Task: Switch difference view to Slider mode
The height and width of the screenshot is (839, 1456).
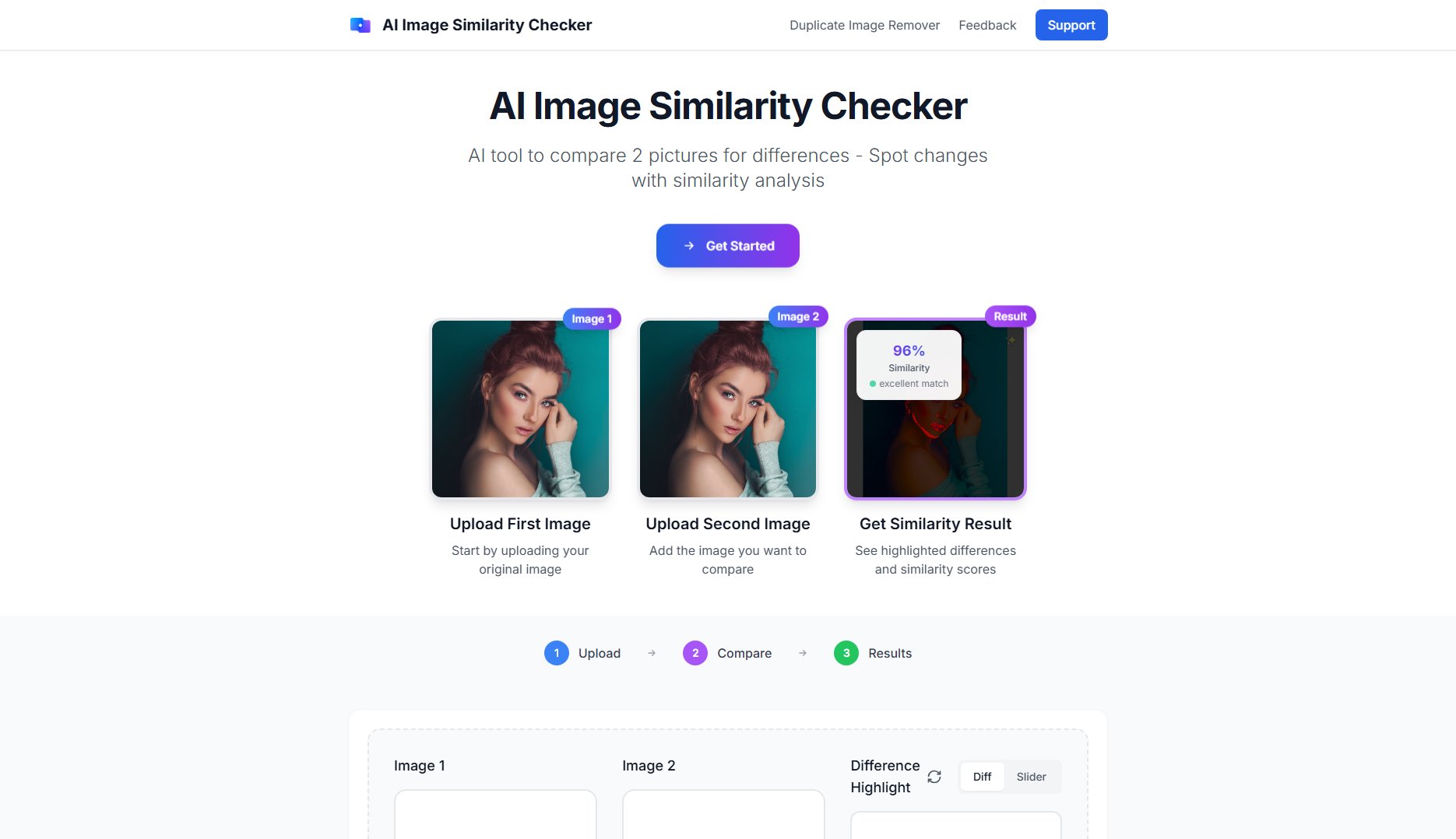Action: [1031, 777]
